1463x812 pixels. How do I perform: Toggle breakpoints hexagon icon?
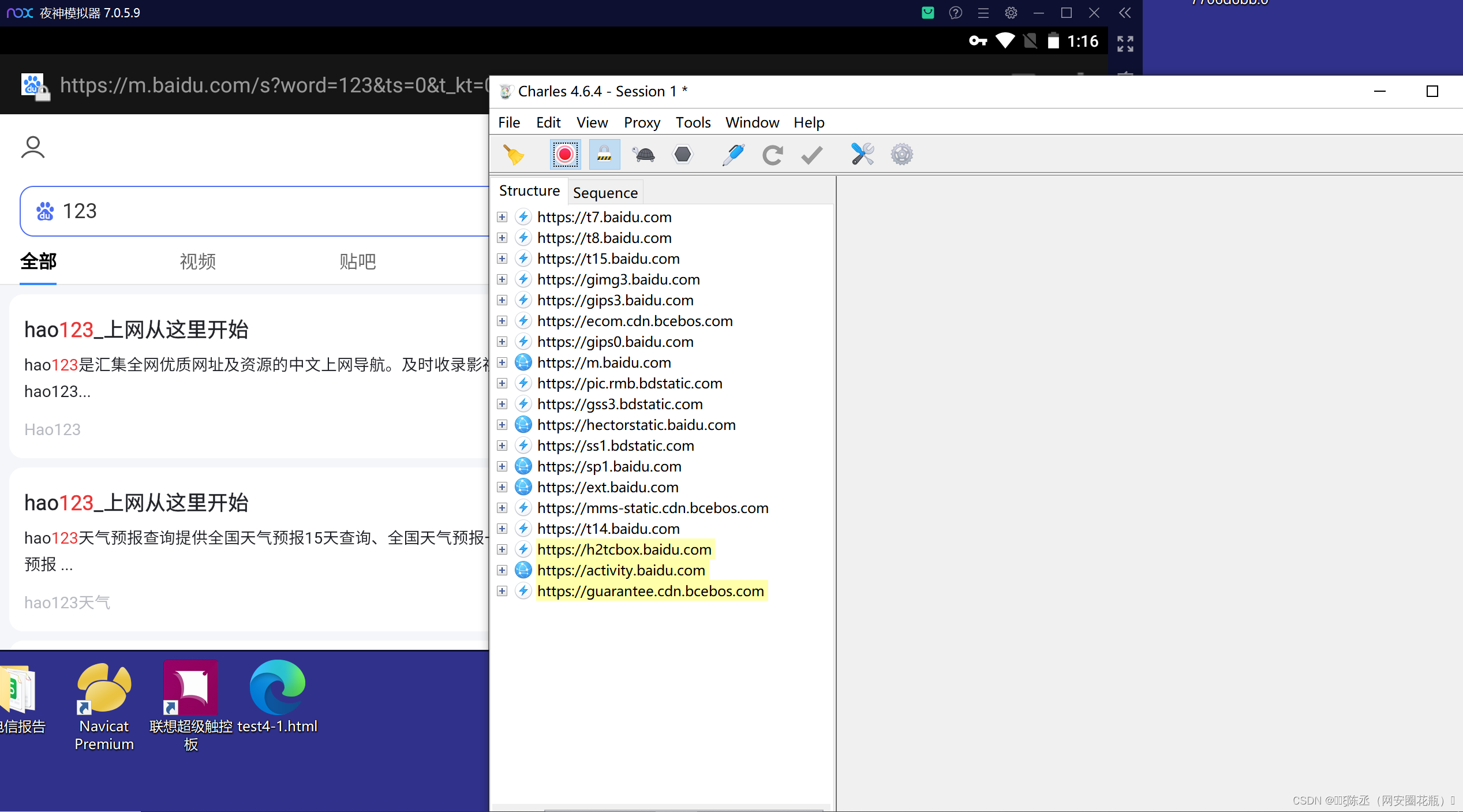point(683,155)
